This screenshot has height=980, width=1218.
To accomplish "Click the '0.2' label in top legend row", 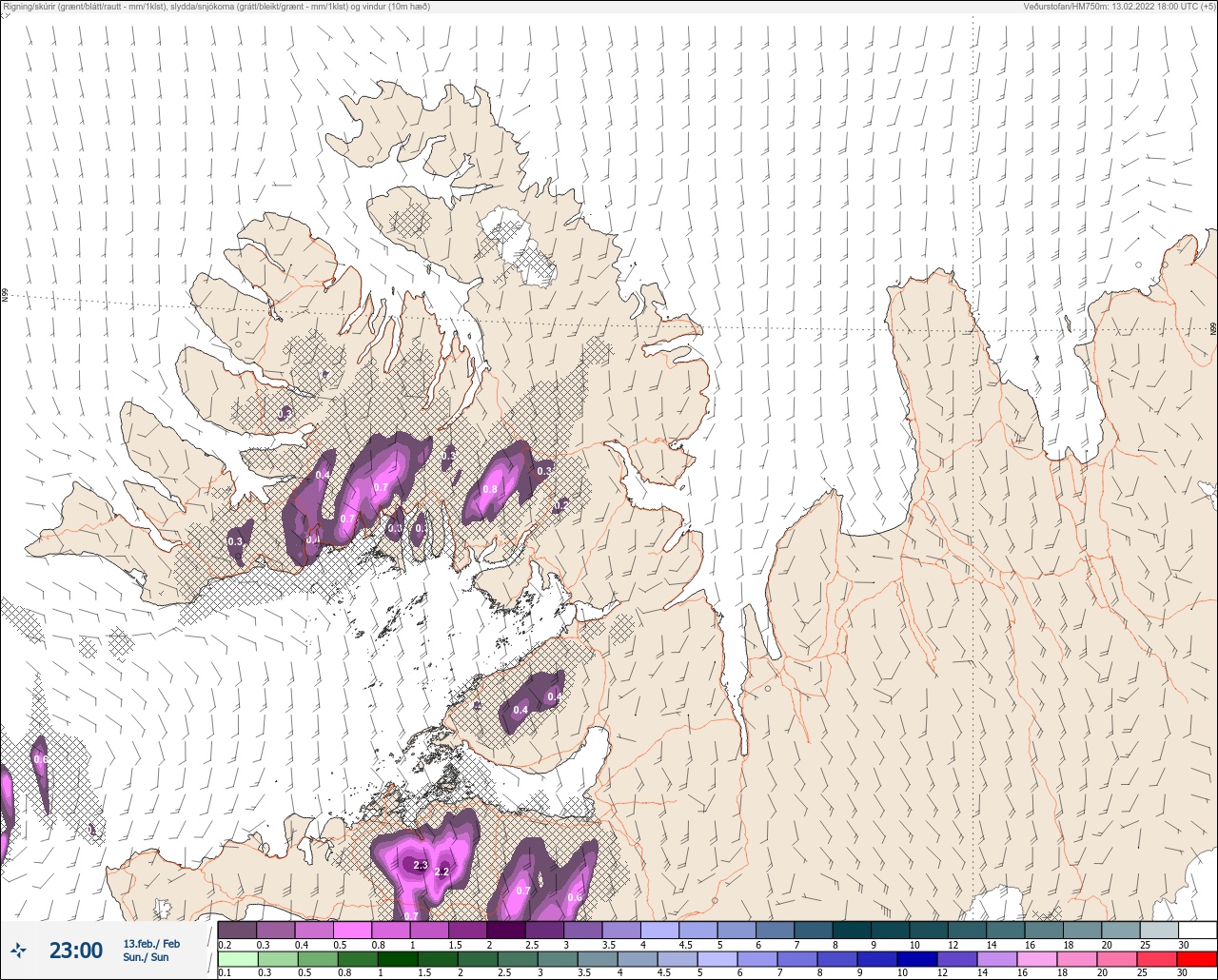I will (x=225, y=944).
